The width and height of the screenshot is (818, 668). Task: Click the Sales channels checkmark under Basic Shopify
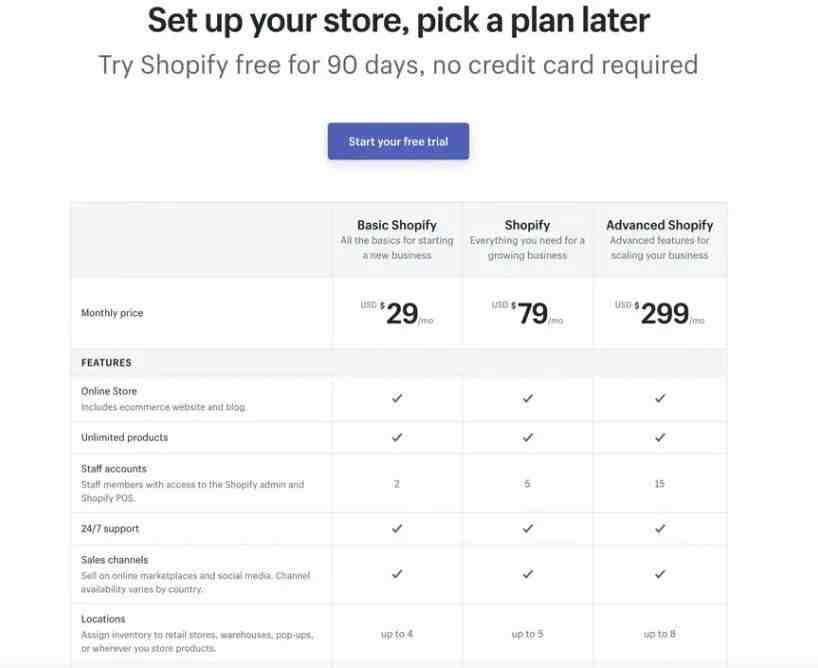[397, 574]
